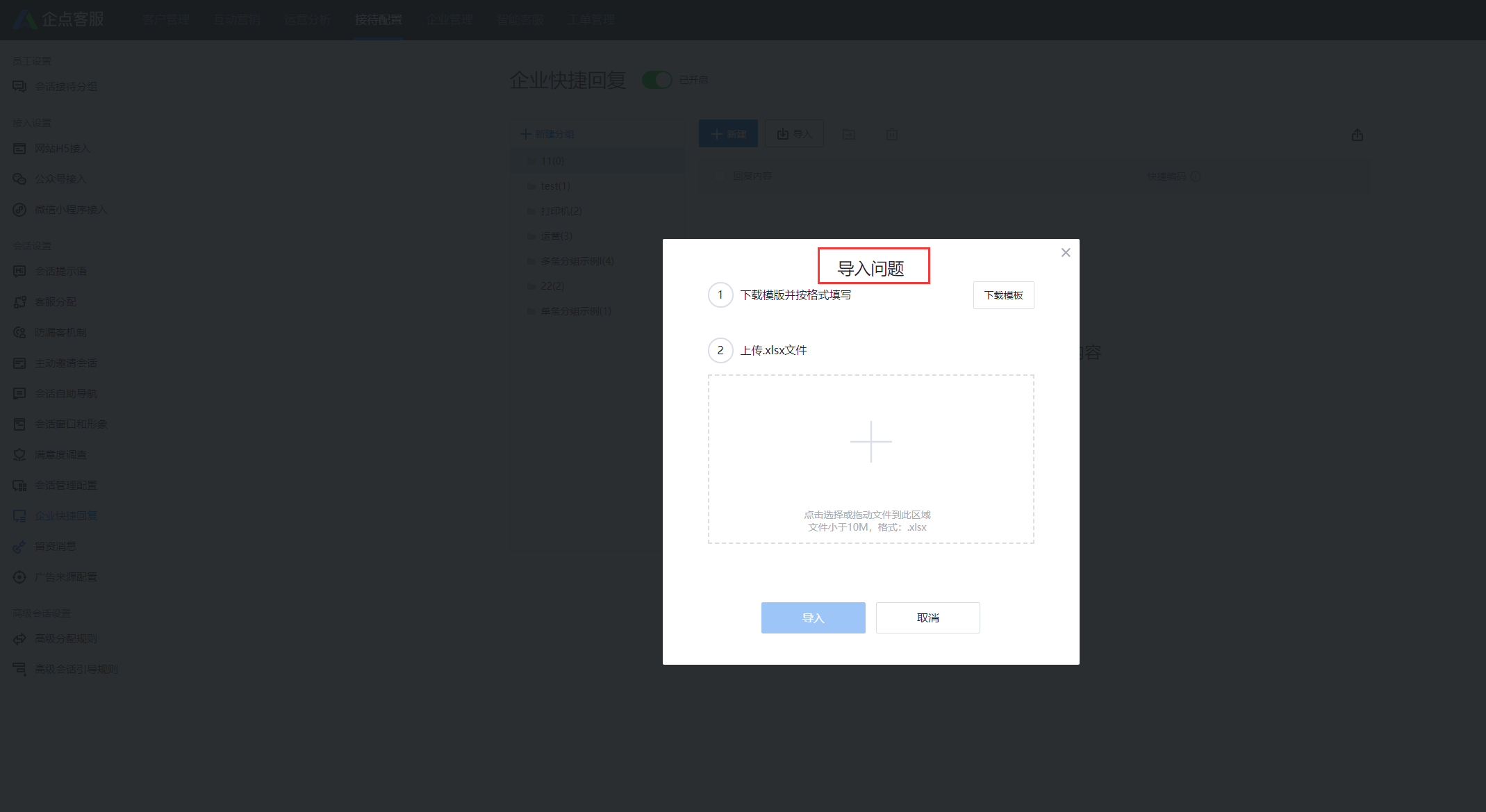The width and height of the screenshot is (1486, 812).
Task: Click the info icon next to 快捷编码
Action: coord(1196,176)
